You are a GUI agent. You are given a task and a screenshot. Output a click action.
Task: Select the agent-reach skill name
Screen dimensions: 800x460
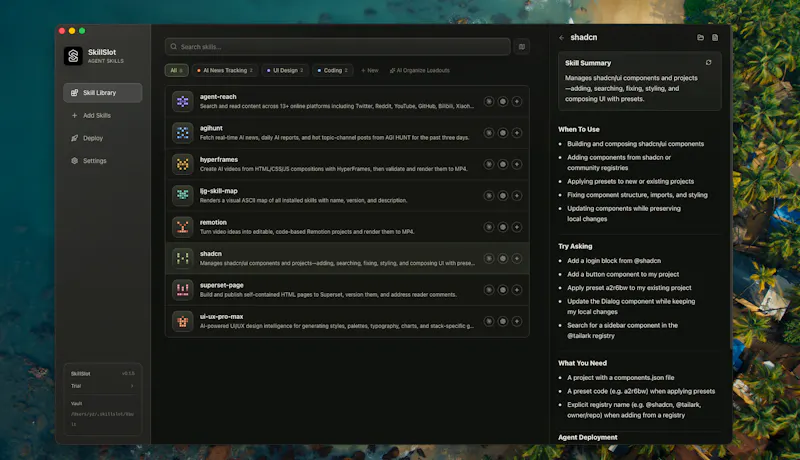click(x=218, y=96)
